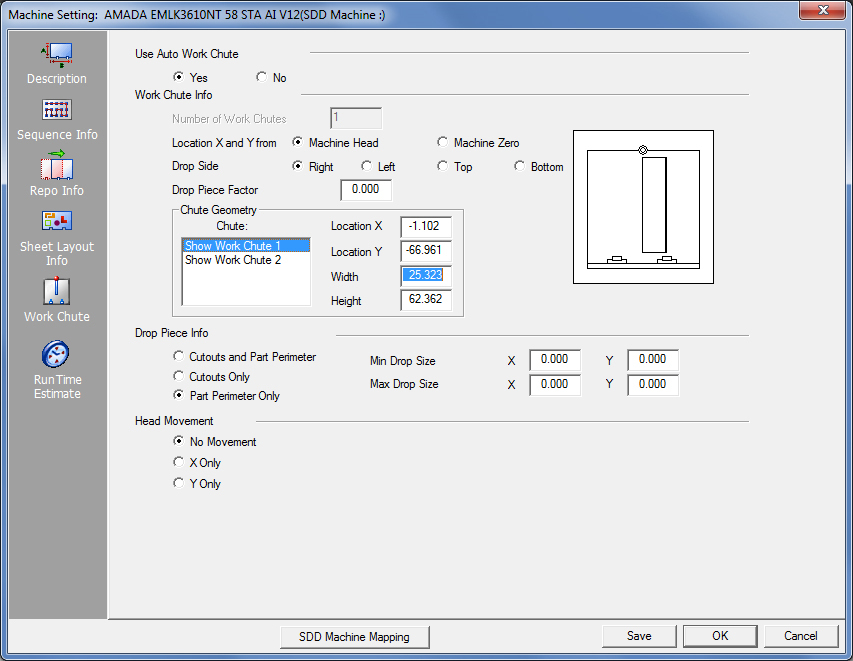The height and width of the screenshot is (661, 853).
Task: Click the Location Y field
Action: point(426,251)
